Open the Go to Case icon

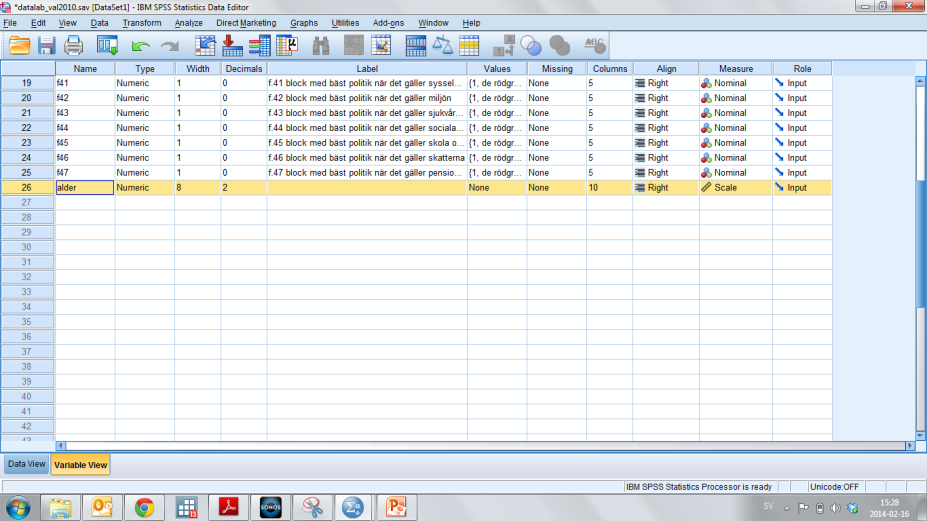(x=205, y=46)
